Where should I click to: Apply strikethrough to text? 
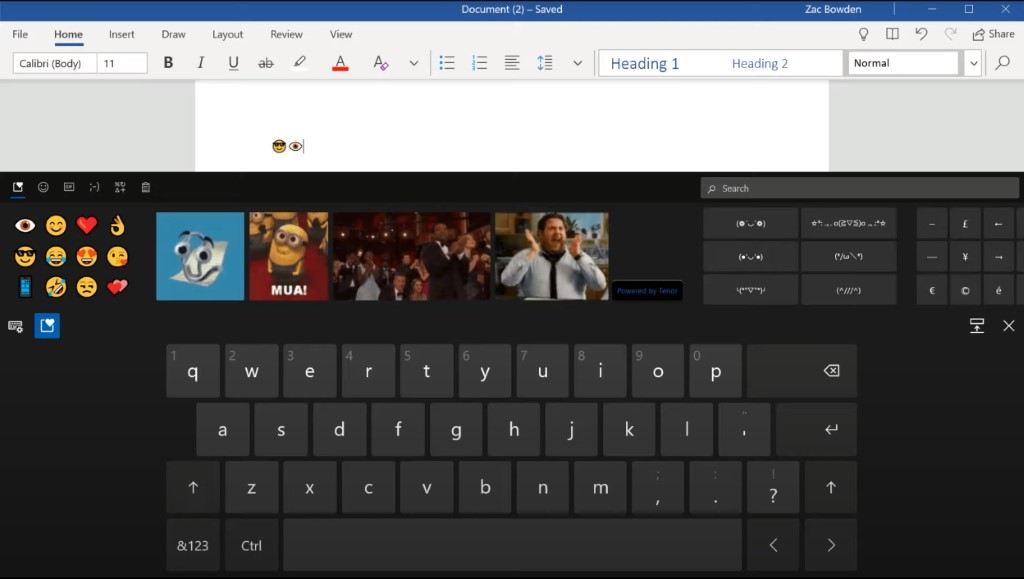click(266, 63)
